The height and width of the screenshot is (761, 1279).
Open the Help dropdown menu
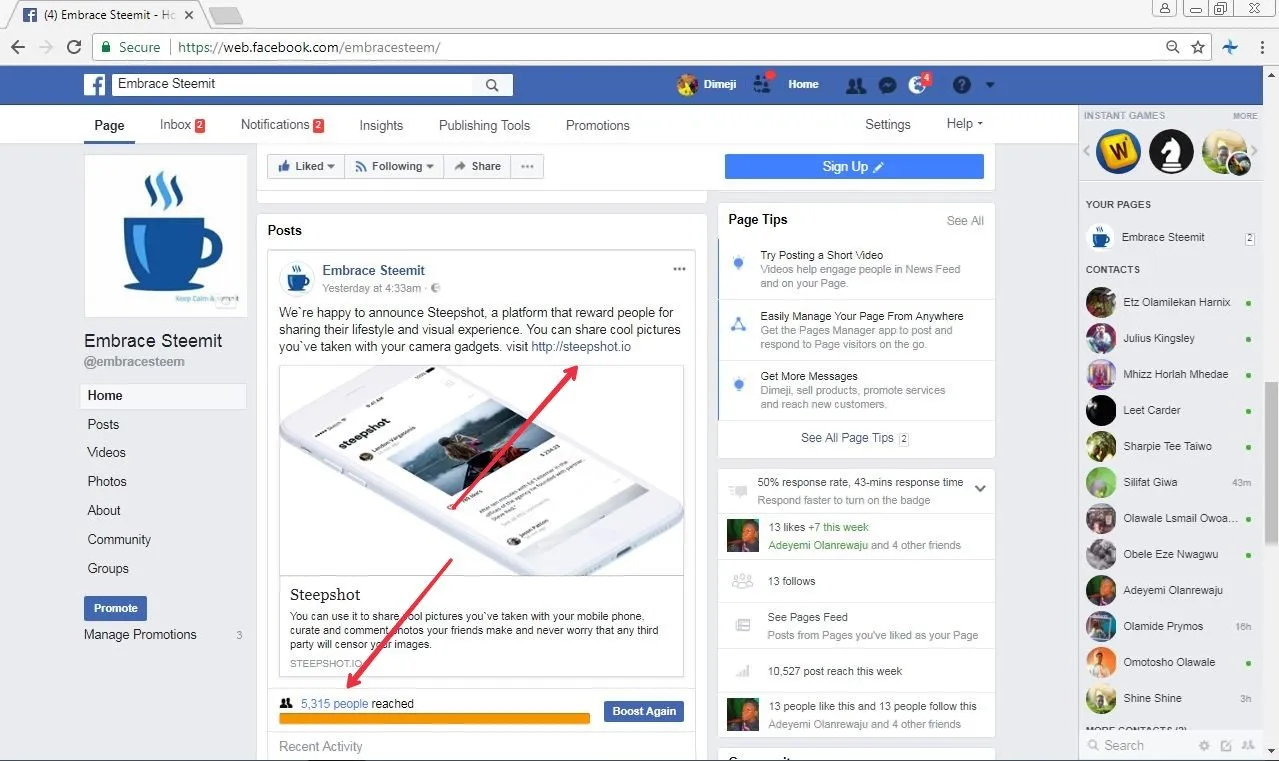(964, 124)
